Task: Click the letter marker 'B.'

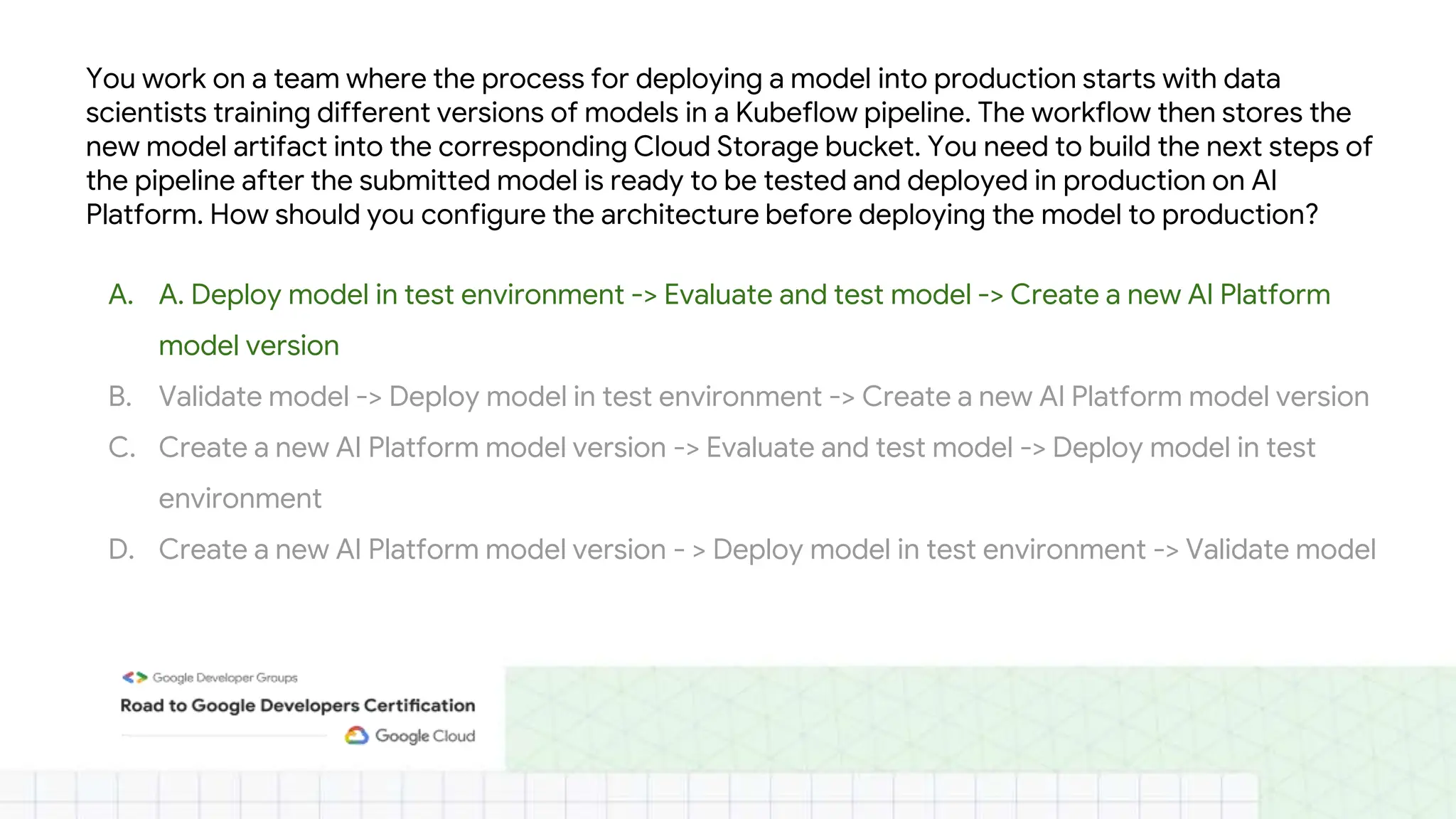Action: pos(120,397)
